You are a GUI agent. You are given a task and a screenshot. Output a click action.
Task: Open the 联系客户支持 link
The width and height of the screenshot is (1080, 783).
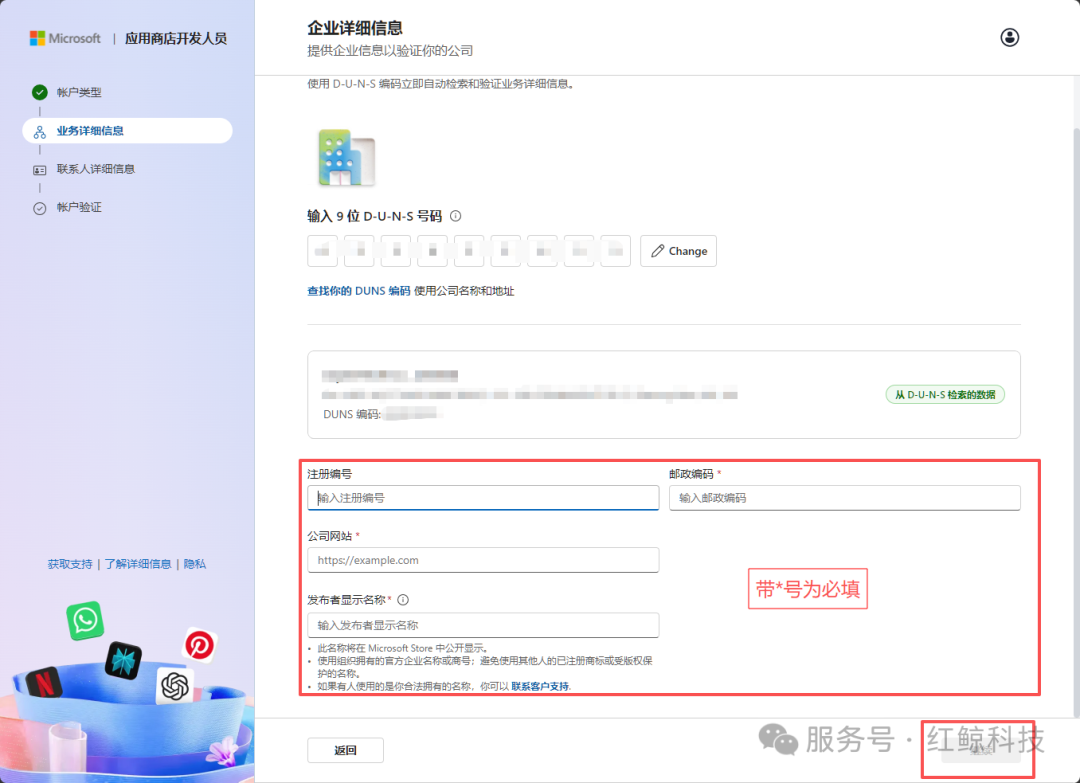(540, 686)
